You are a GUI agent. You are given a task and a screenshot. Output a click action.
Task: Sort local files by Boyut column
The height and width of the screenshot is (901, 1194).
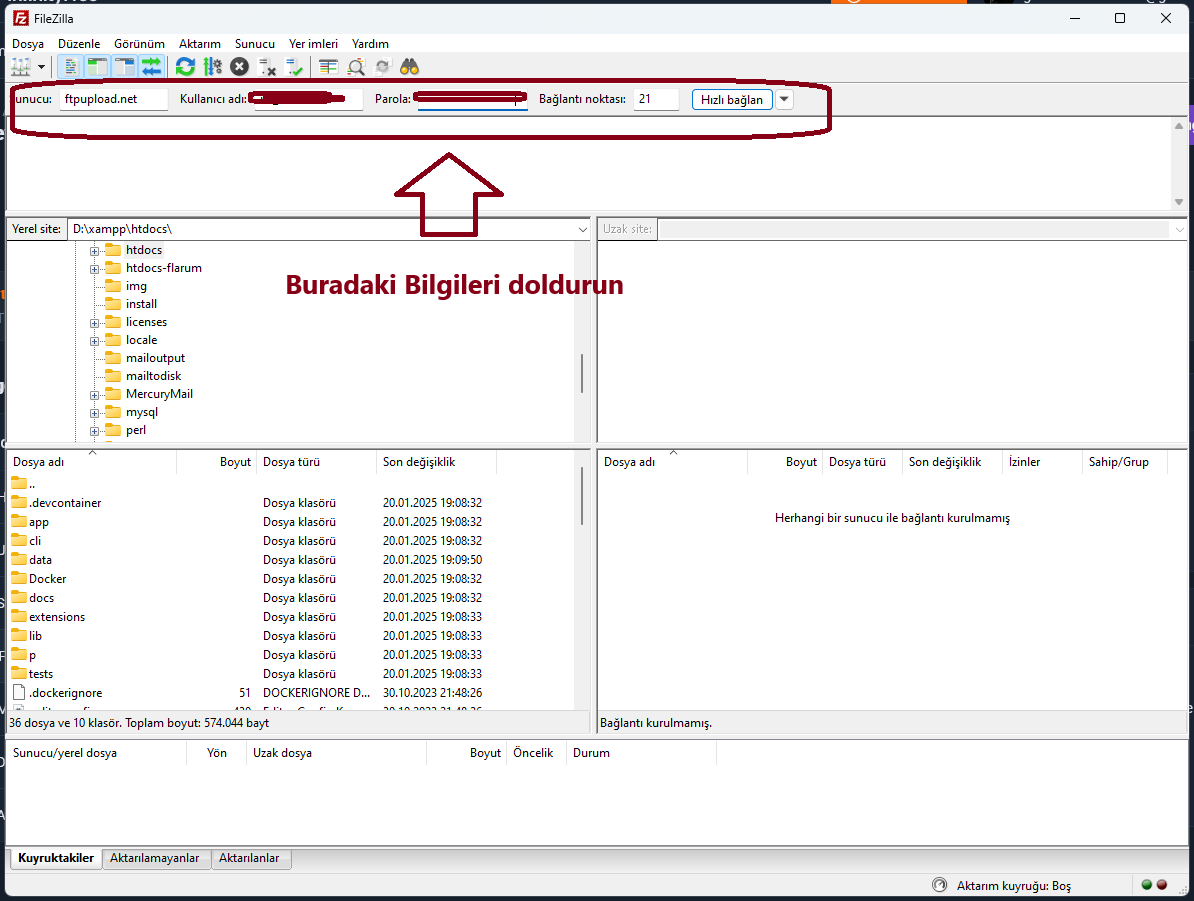click(x=217, y=462)
